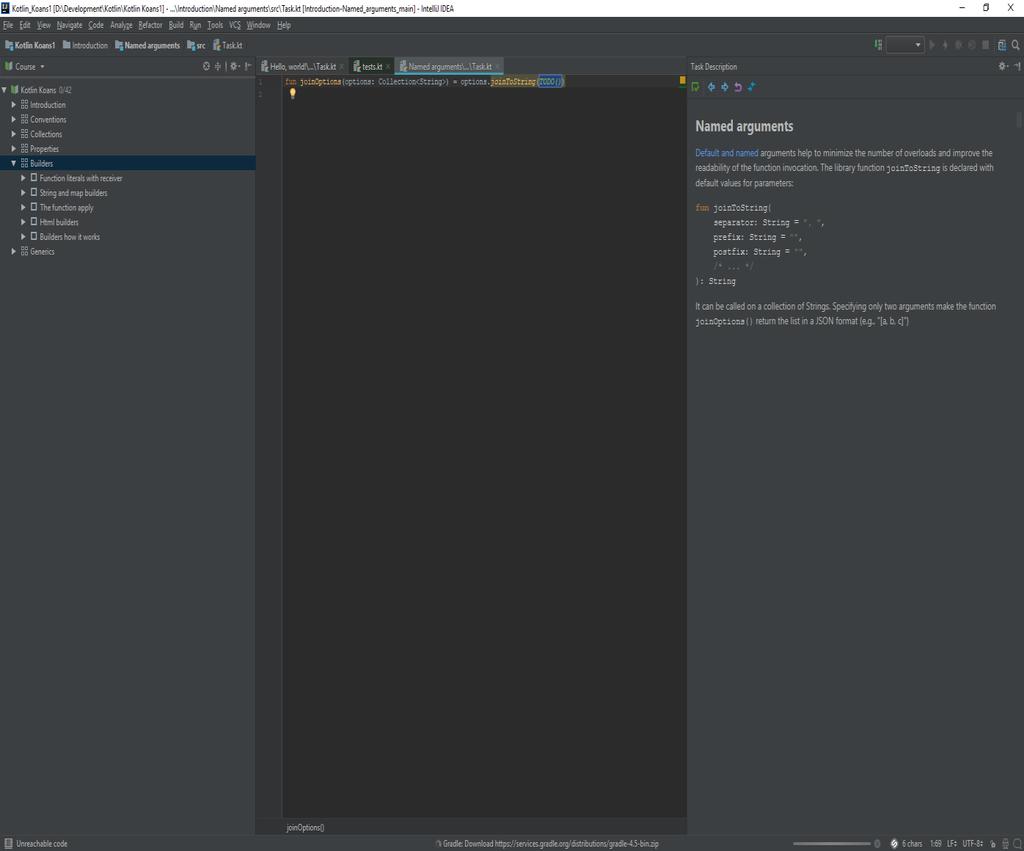Click the UTF-8 encoding selector
The height and width of the screenshot is (851, 1024).
pos(972,844)
